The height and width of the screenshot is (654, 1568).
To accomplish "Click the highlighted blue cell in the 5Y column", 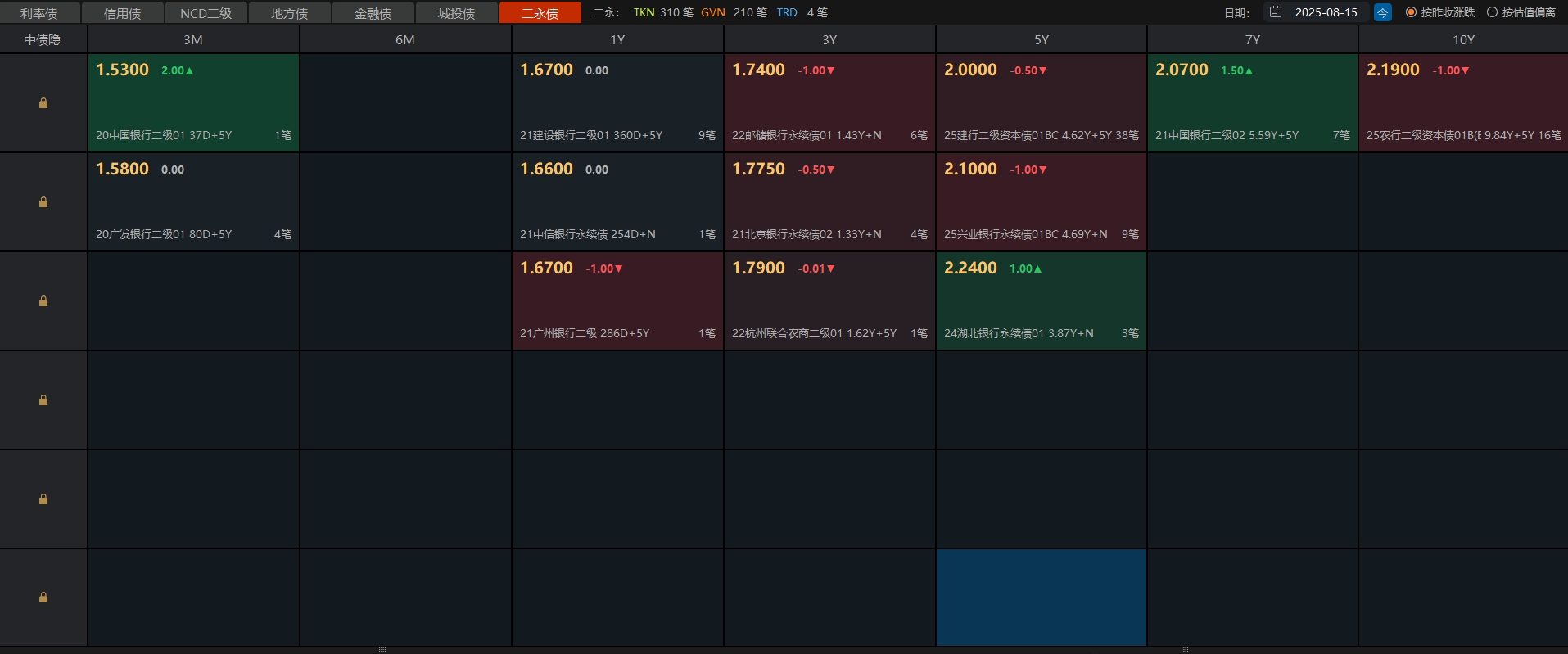I will point(1042,598).
